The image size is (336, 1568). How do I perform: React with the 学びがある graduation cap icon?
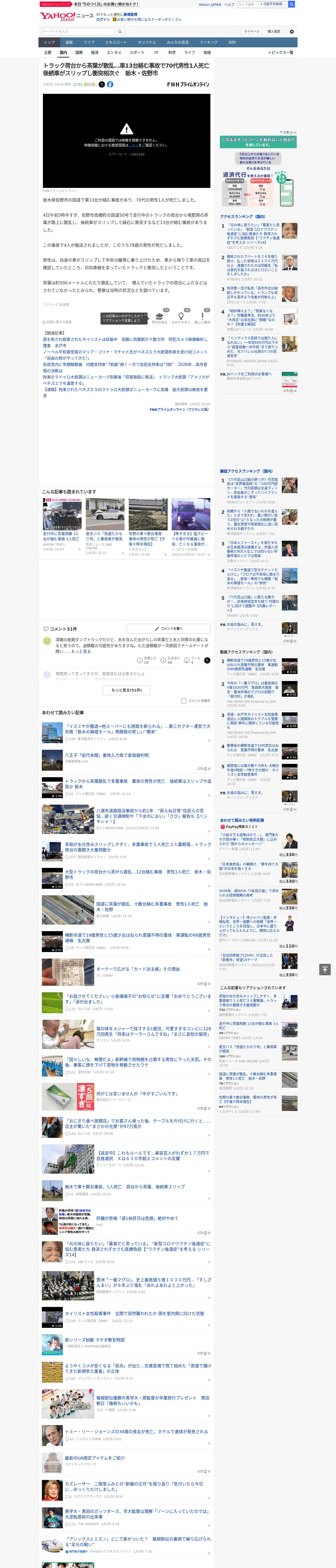click(x=160, y=316)
